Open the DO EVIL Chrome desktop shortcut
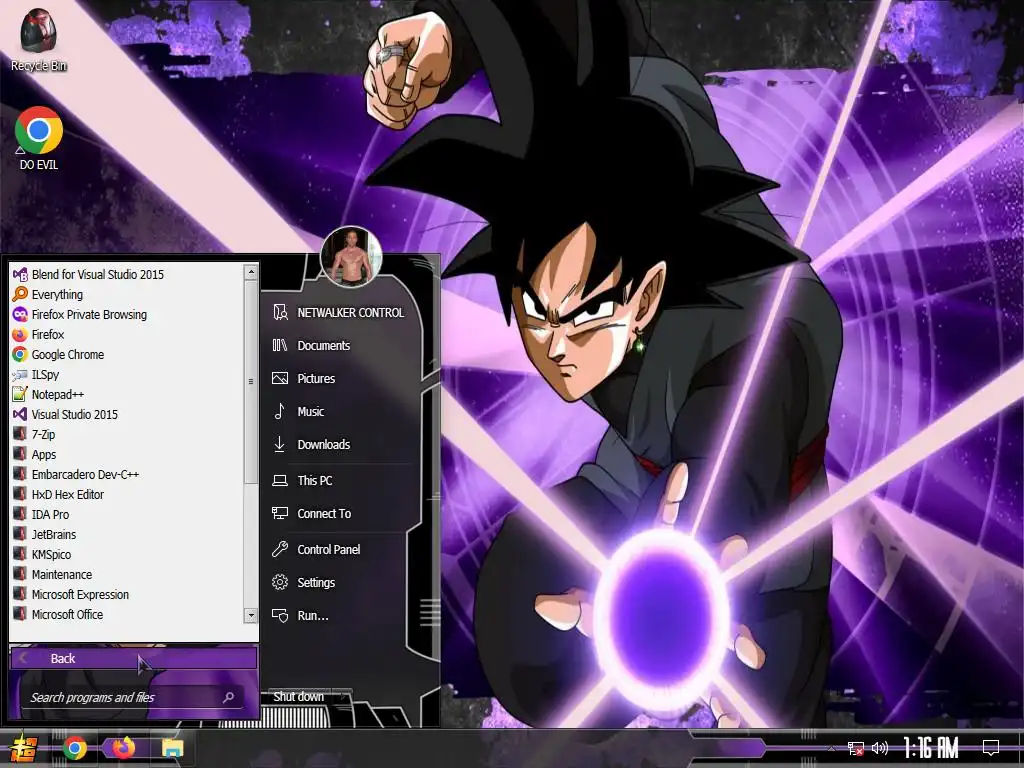This screenshot has height=768, width=1024. coord(39,138)
